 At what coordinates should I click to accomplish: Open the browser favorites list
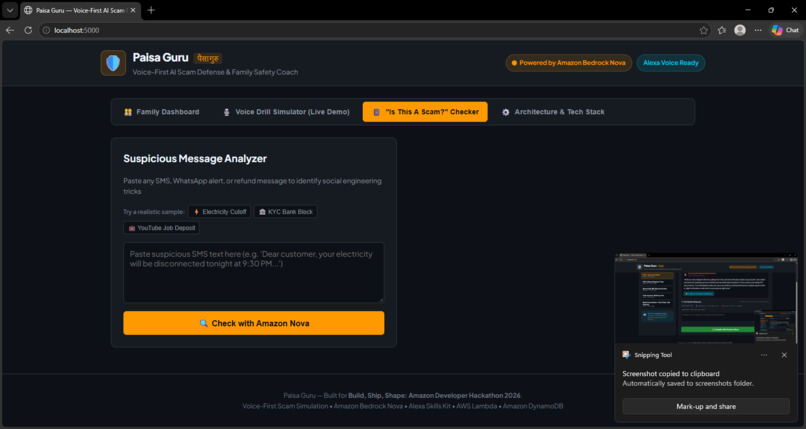pyautogui.click(x=722, y=30)
